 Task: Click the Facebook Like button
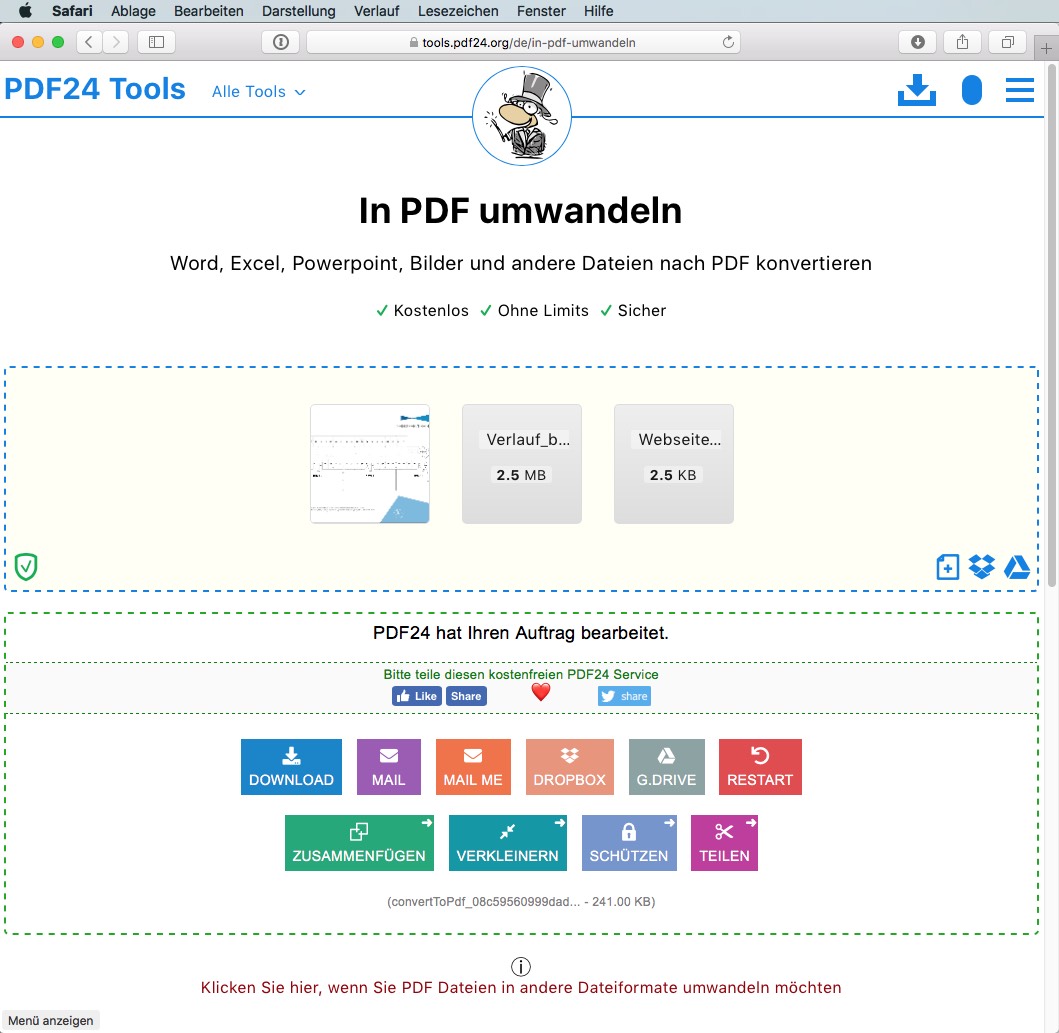417,696
